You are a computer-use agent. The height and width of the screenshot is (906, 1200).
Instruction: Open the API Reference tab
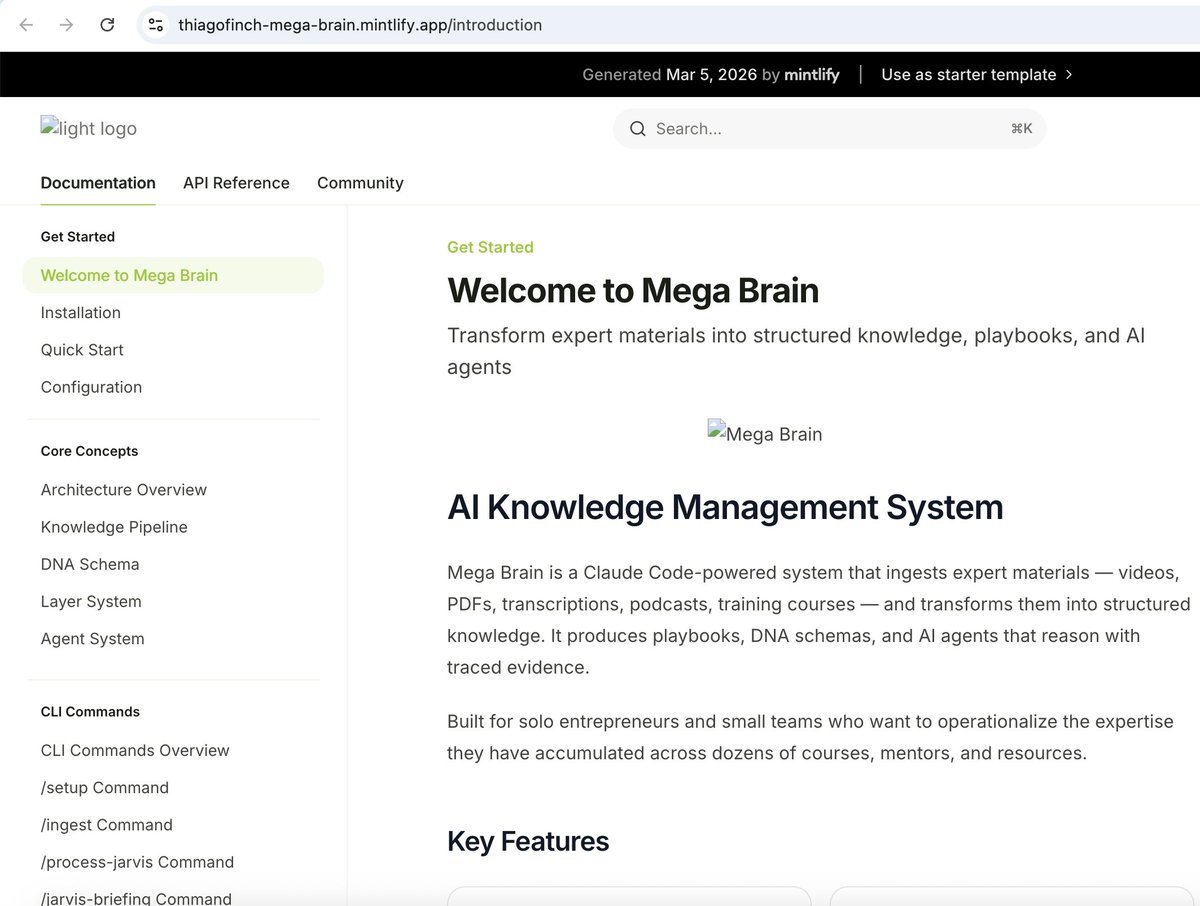tap(236, 183)
